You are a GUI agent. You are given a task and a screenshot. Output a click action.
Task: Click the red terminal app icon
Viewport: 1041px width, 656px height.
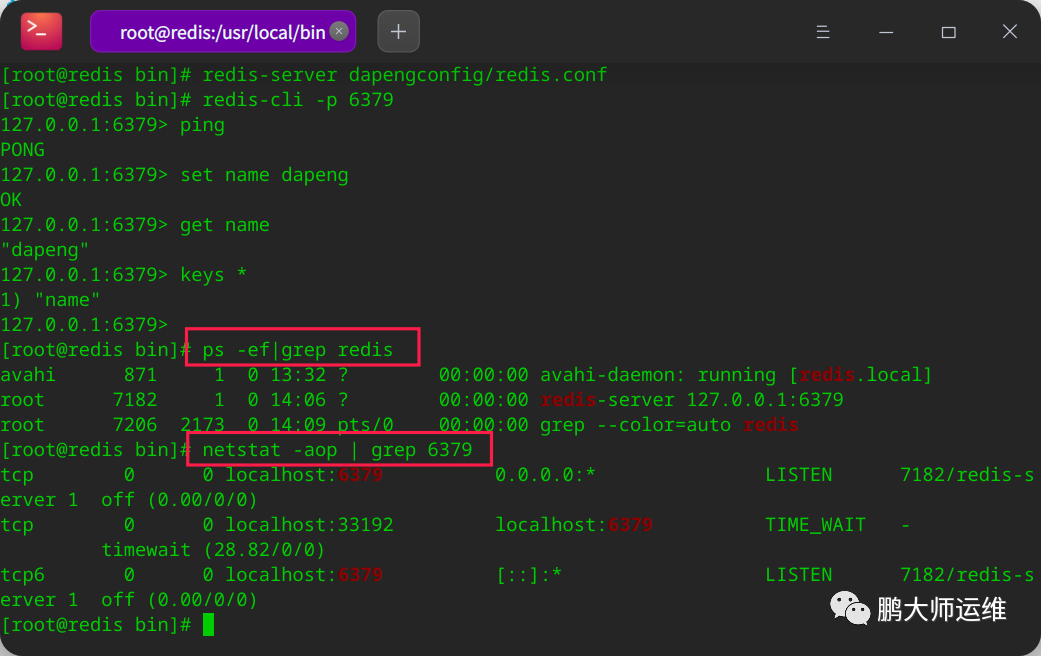41,31
